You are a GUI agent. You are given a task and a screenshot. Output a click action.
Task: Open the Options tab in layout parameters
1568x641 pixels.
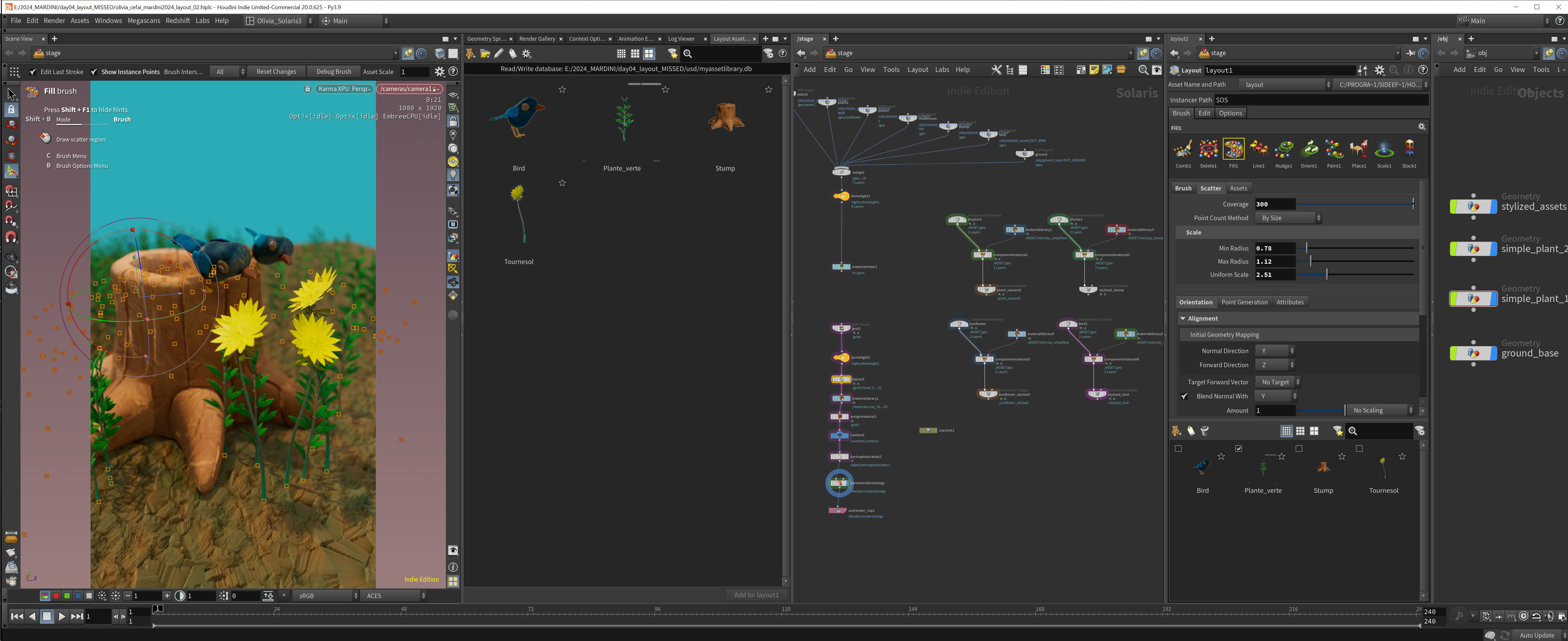point(1230,113)
